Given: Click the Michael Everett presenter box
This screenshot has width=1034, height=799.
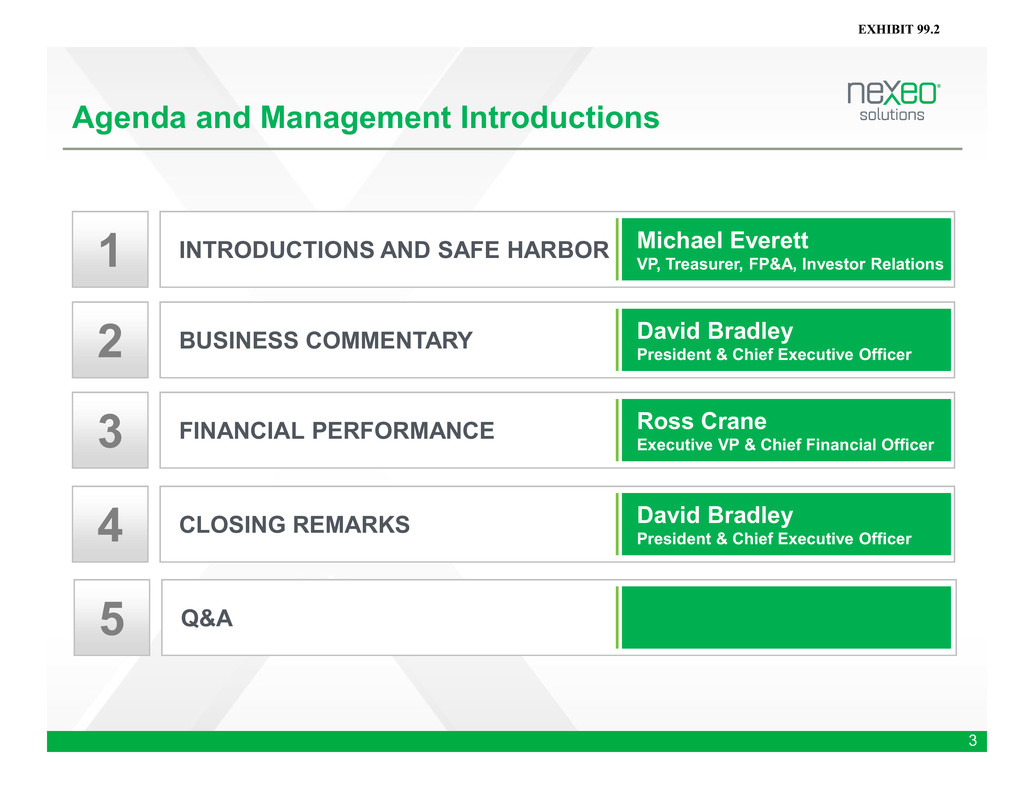Looking at the screenshot, I should (786, 250).
